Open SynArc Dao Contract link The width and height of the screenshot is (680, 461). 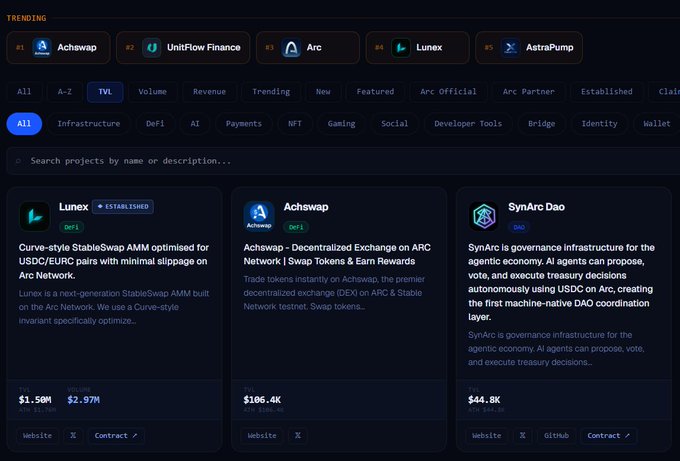(608, 435)
